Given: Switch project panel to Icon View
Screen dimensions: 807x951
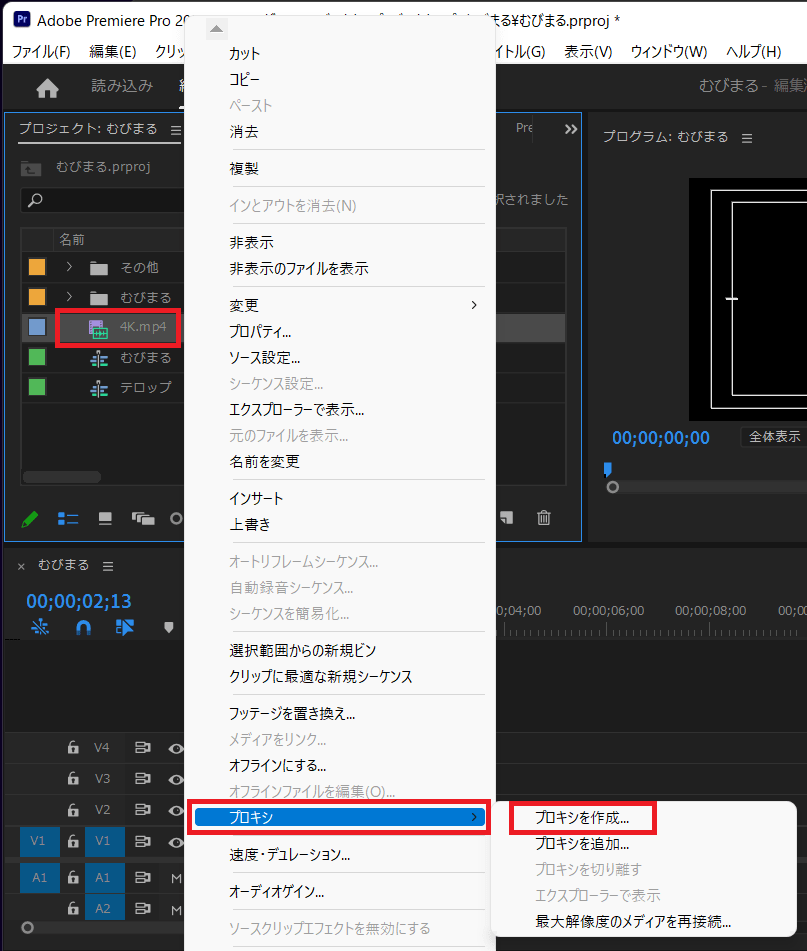Looking at the screenshot, I should pos(104,518).
